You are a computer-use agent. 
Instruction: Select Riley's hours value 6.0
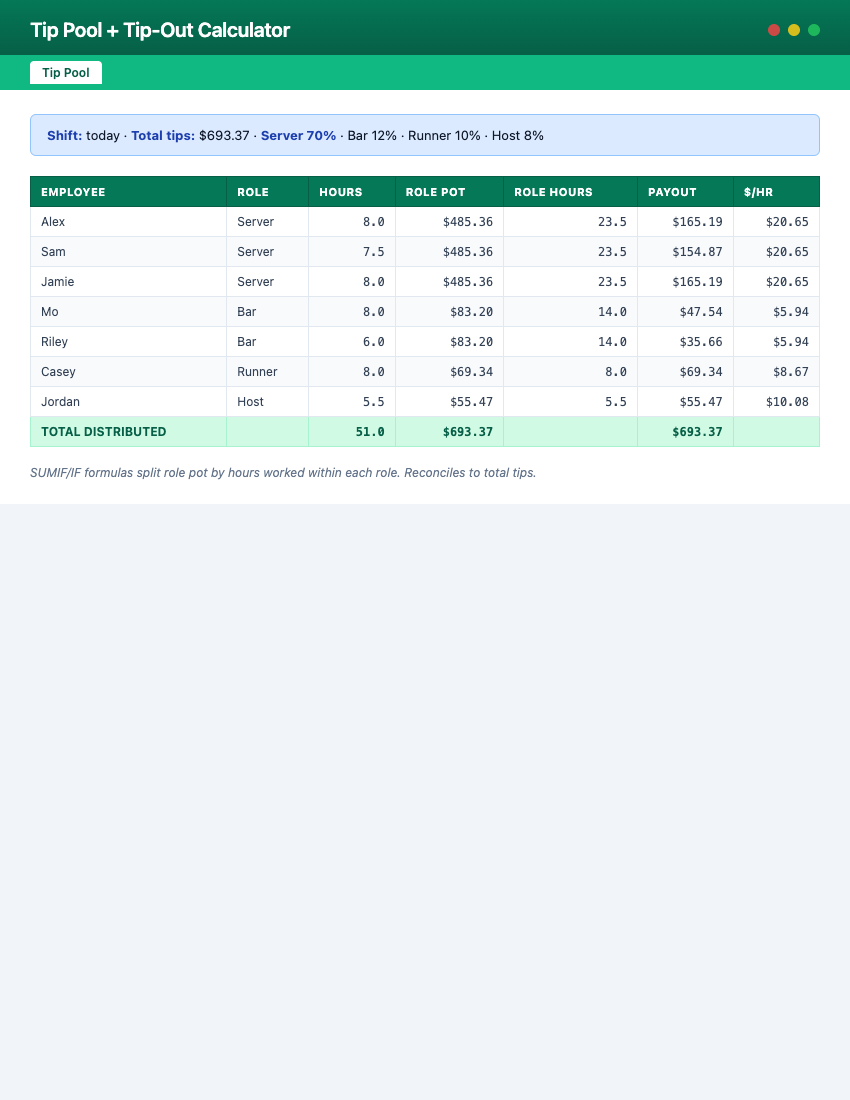tap(352, 342)
